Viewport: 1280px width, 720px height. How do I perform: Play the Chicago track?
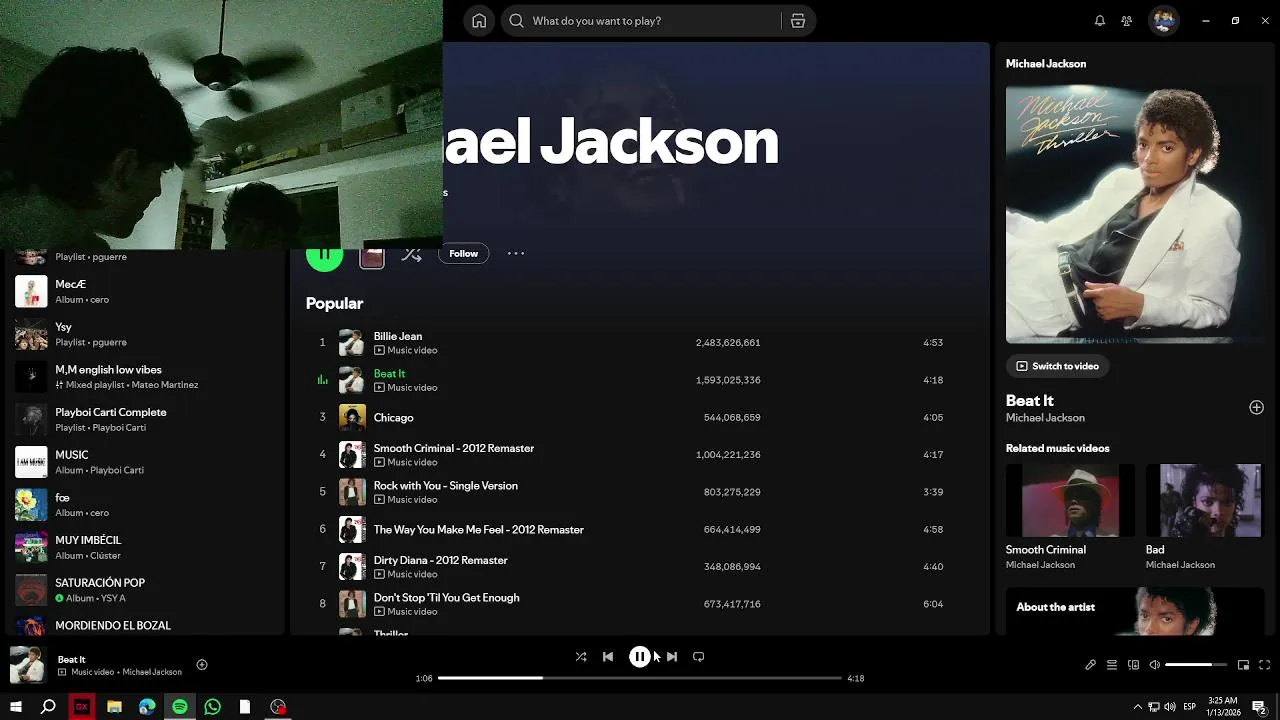tap(640, 417)
